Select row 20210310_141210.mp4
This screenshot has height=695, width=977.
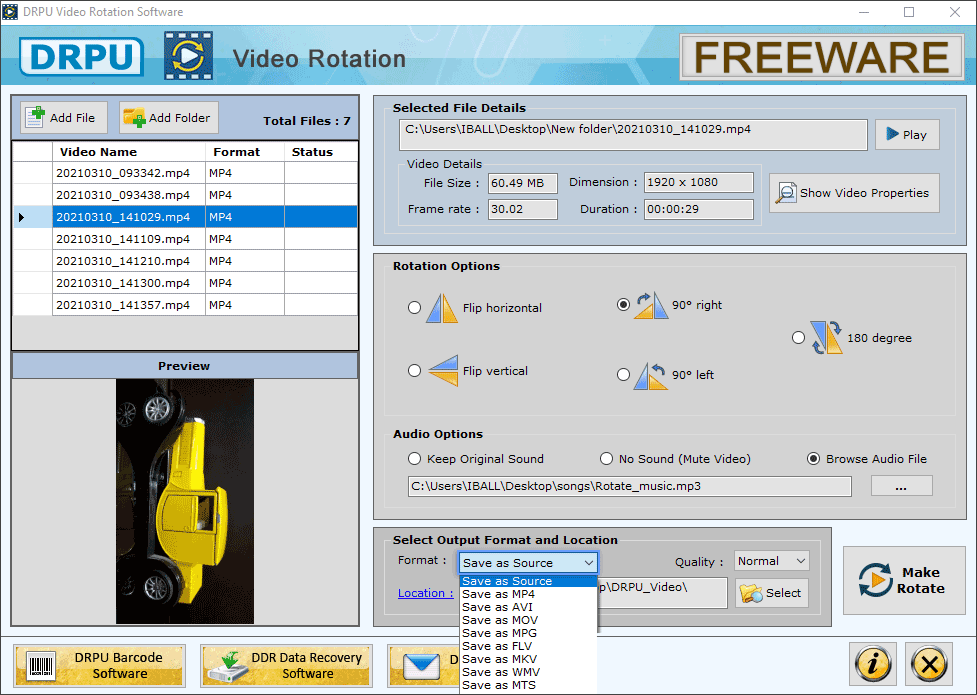[185, 261]
